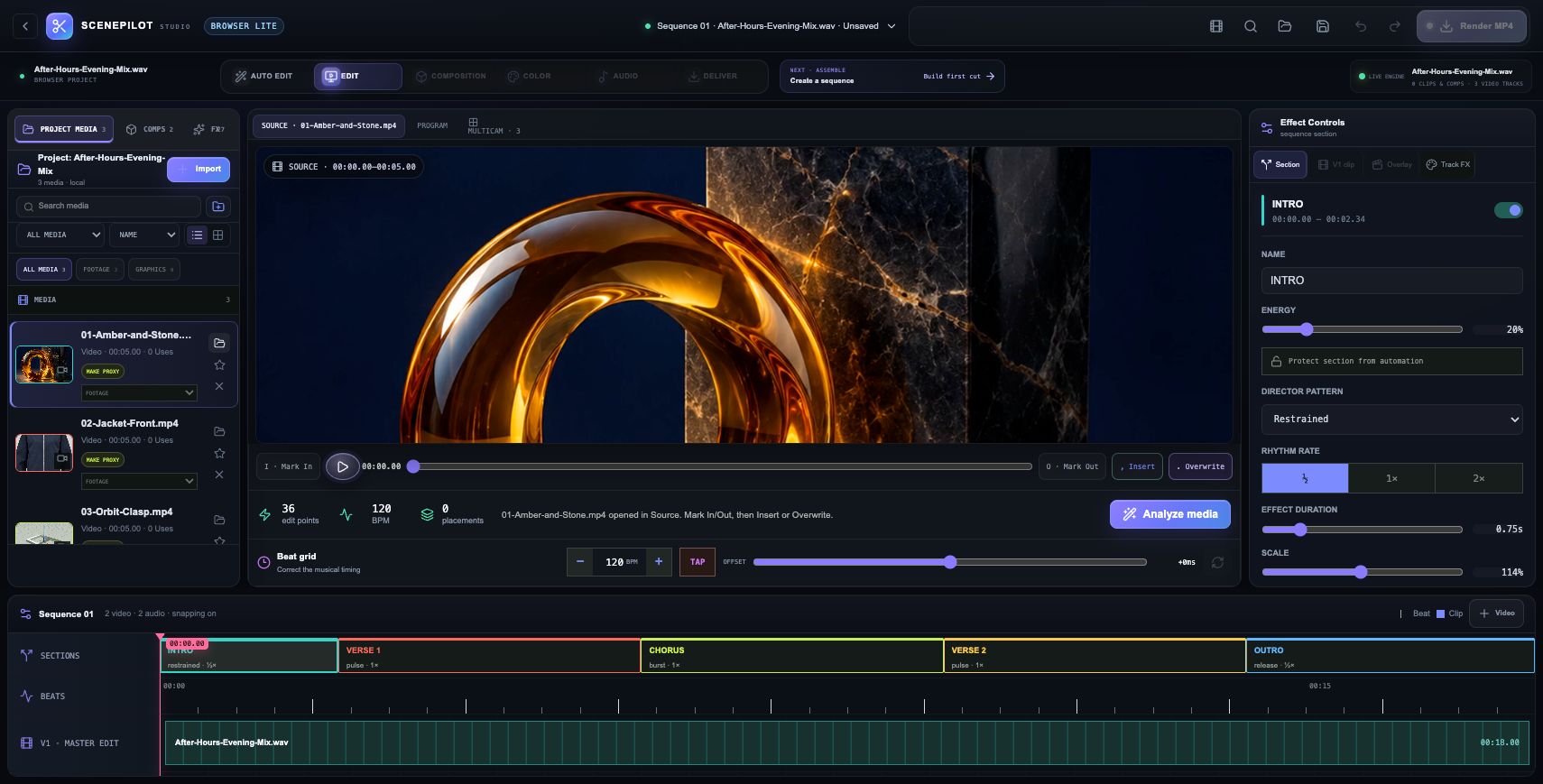Screen dimensions: 1543x784
Task: Click the reset offset refresh icon
Action: point(1217,562)
